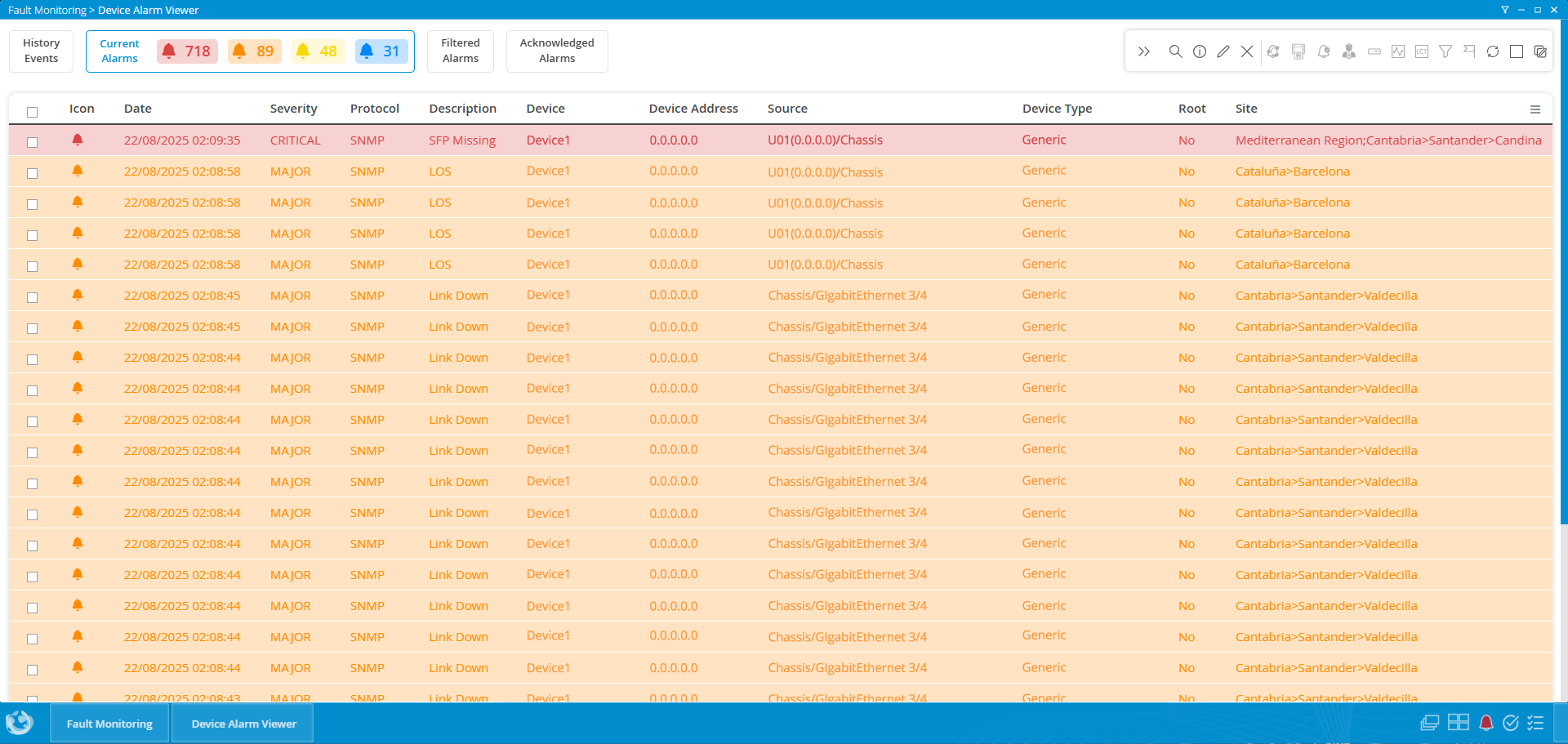Screen dimensions: 1568x744
Task: Open the filter dropdown in title bar
Action: click(x=1504, y=10)
